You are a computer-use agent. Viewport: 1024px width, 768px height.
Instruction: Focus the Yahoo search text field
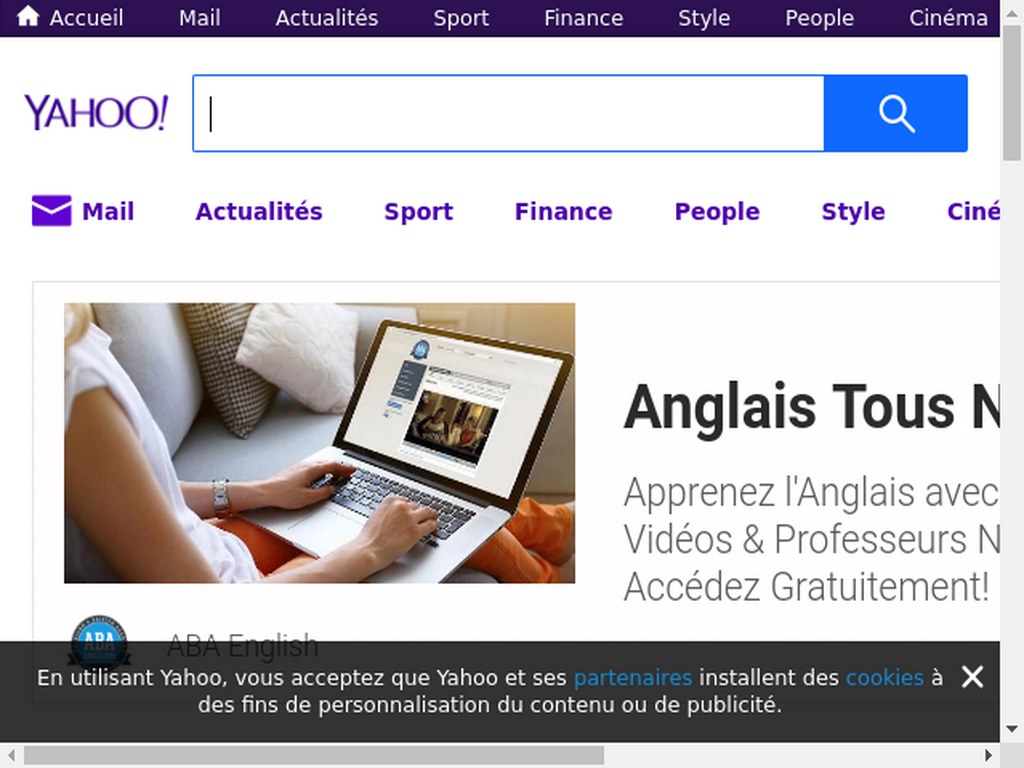pos(509,113)
